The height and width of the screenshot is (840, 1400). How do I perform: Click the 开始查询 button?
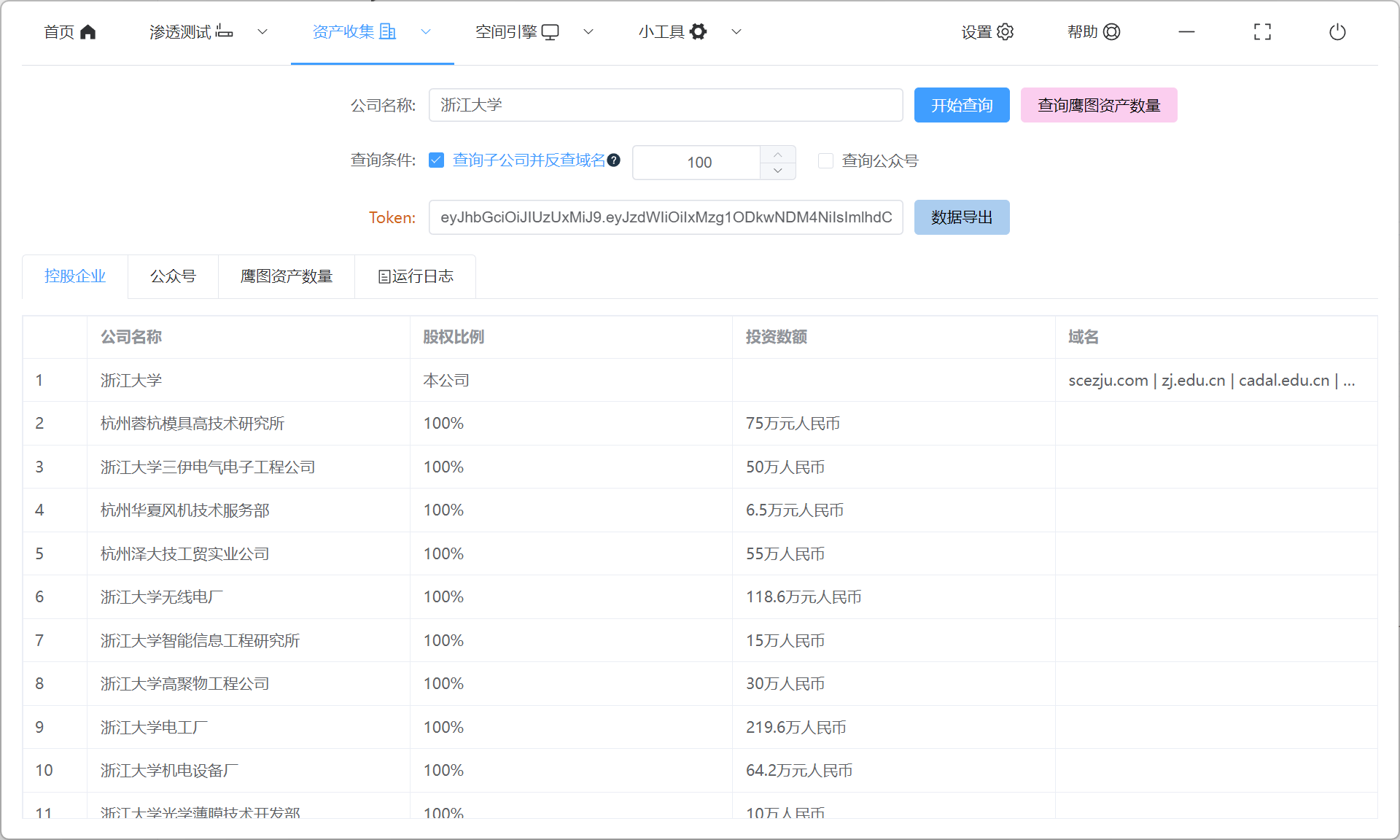point(962,106)
